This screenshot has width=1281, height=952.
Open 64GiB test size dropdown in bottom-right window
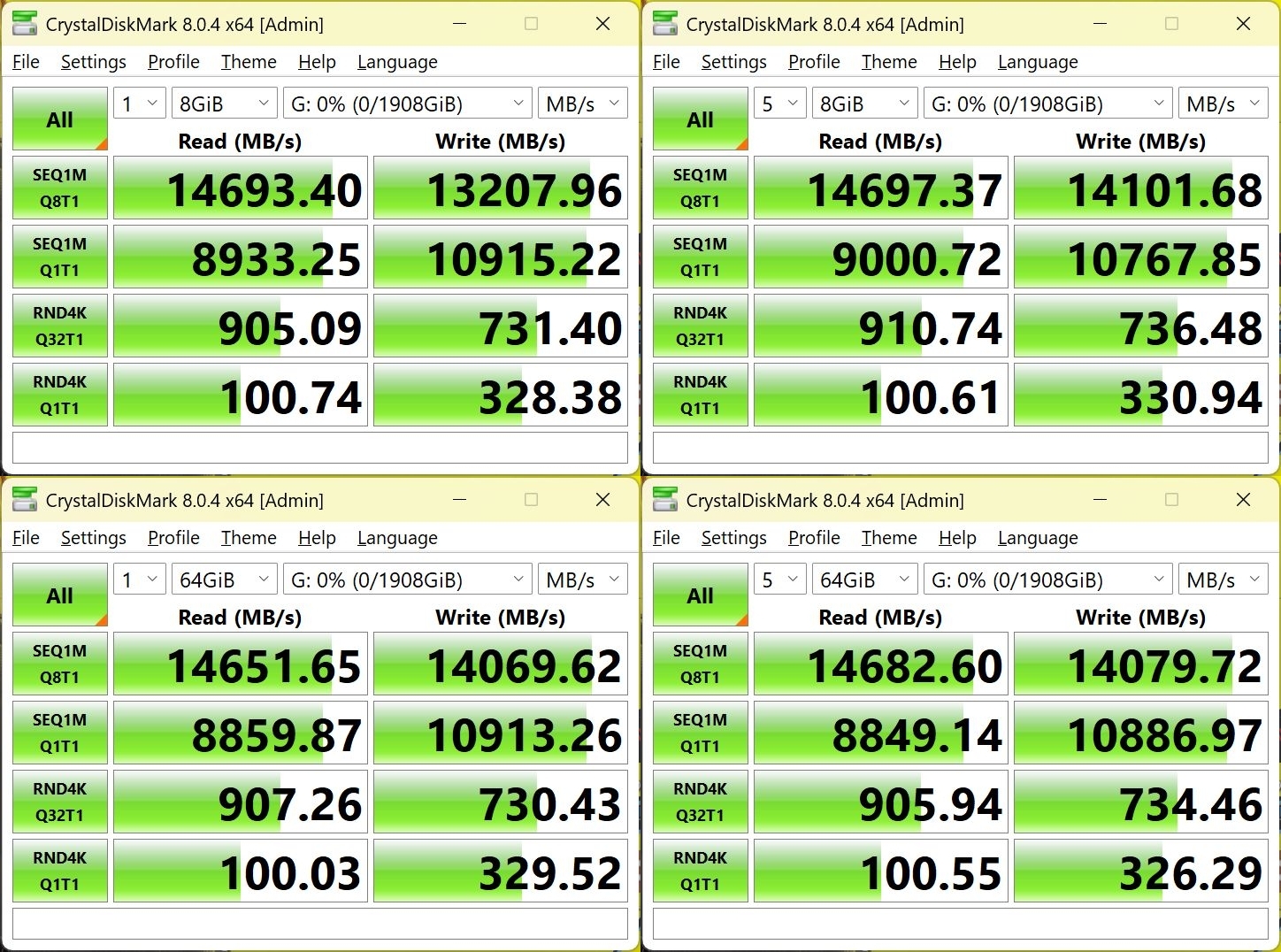pyautogui.click(x=864, y=580)
